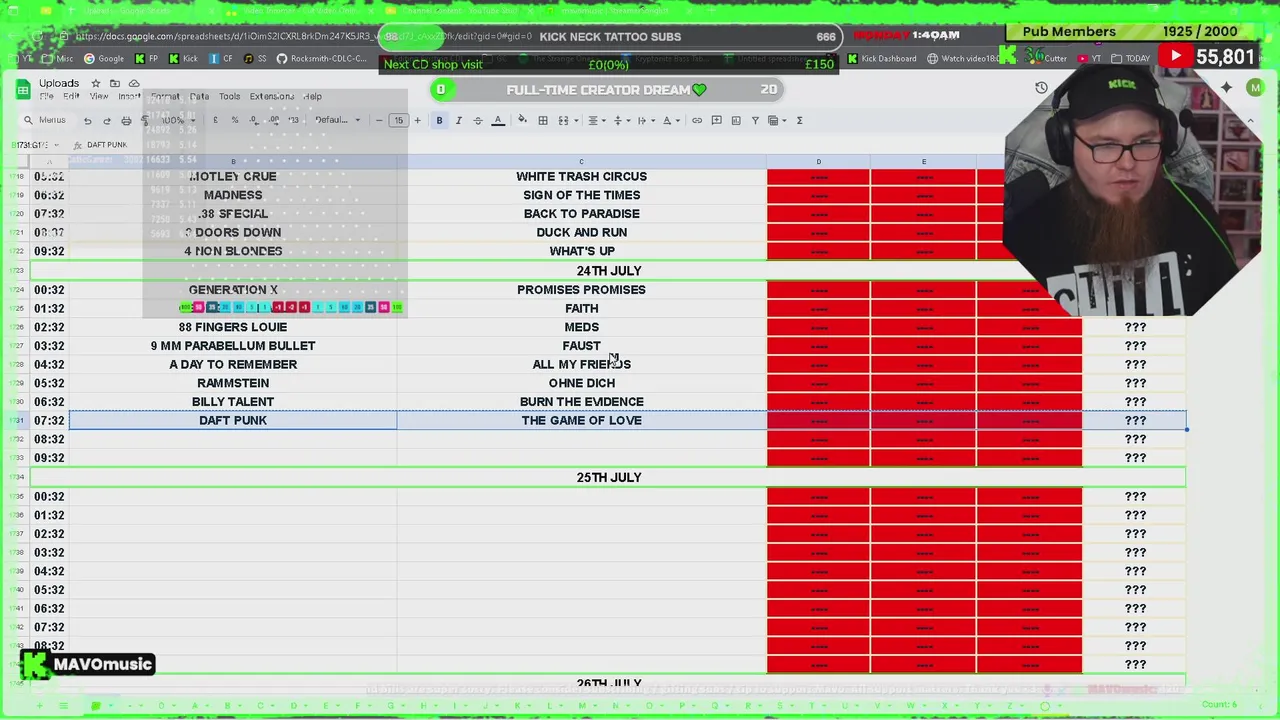The image size is (1280, 720).
Task: Toggle strikethrough formatting
Action: 477,120
